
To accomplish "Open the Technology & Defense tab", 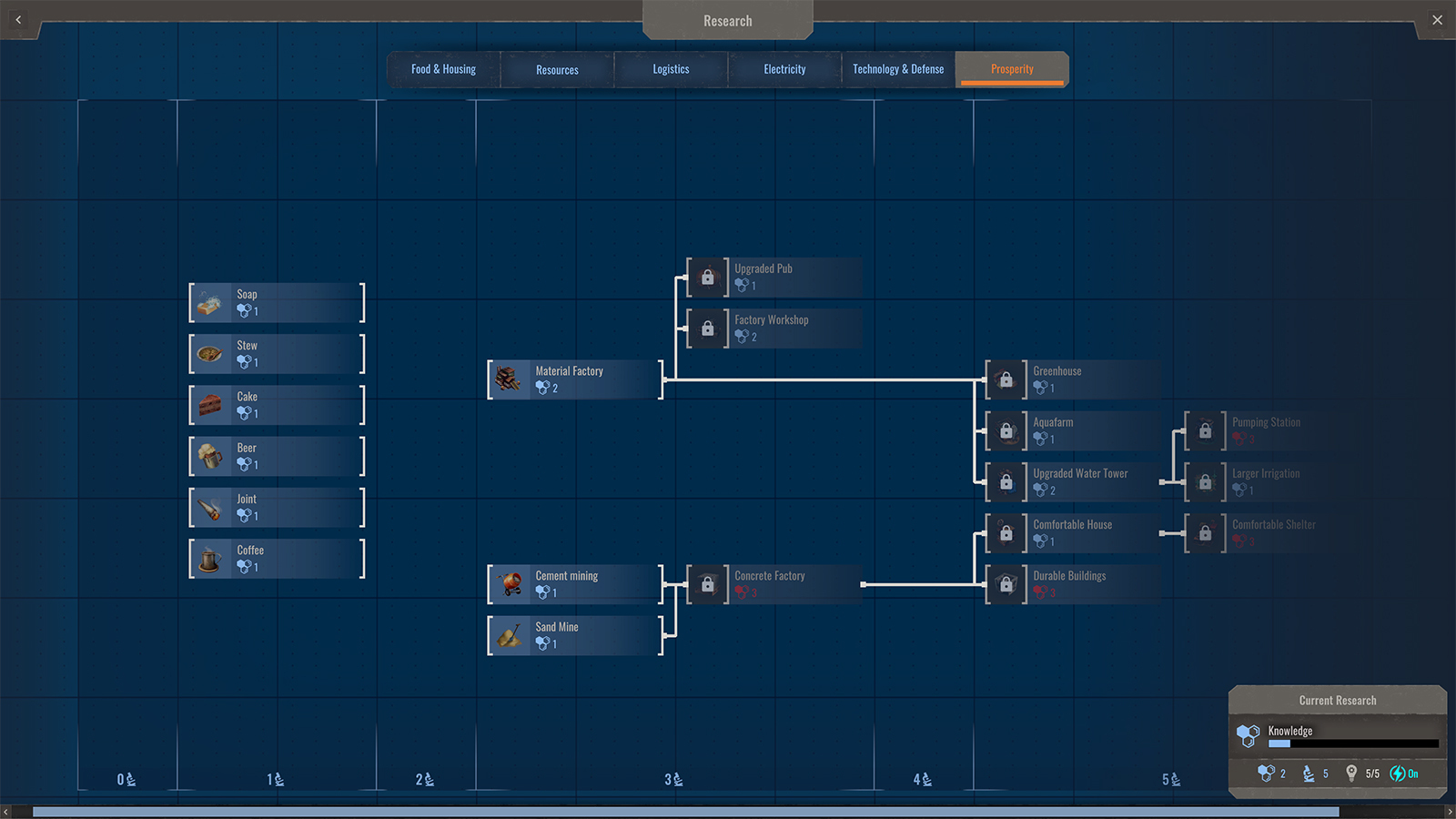I will point(898,69).
